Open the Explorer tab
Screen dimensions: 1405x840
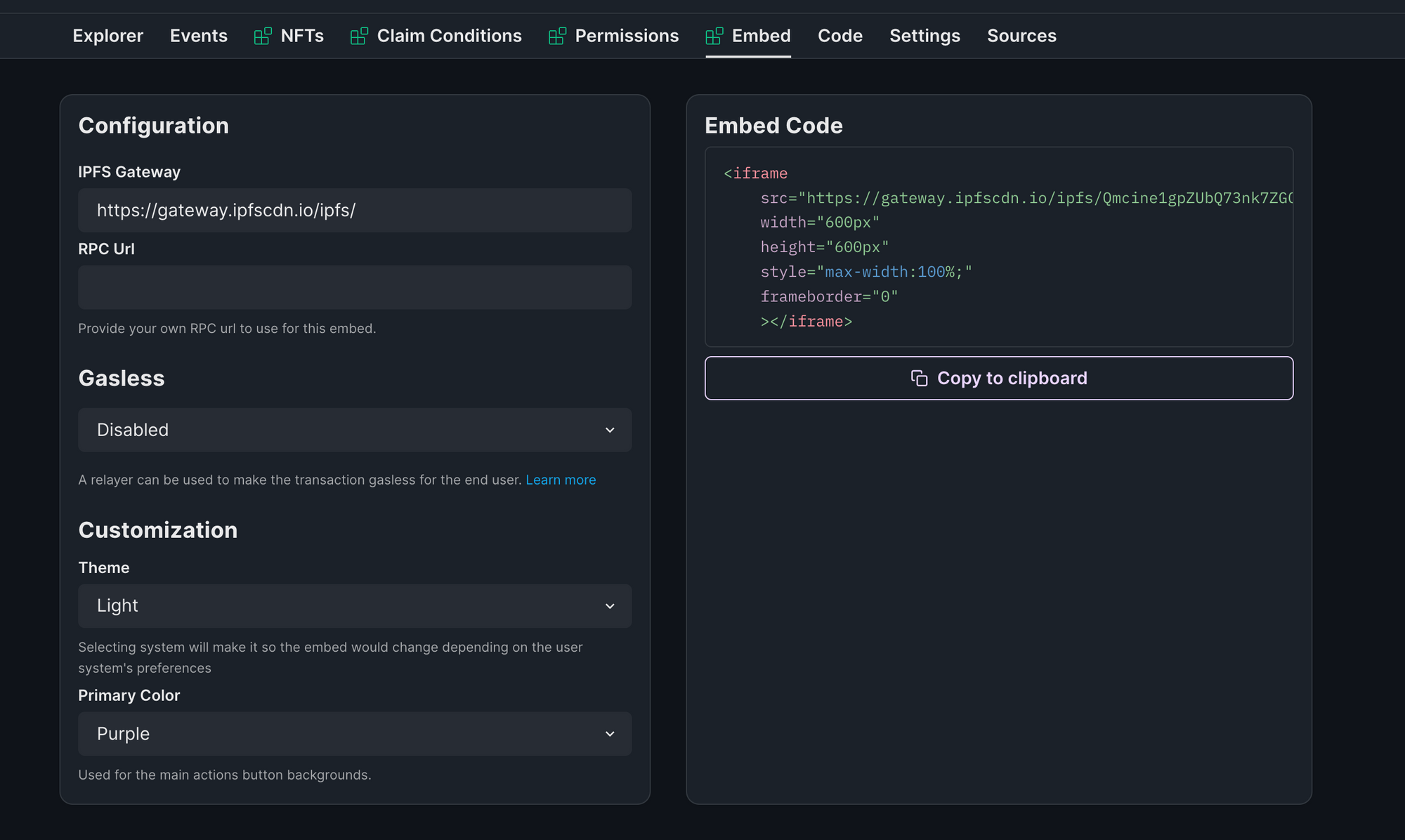[x=107, y=36]
